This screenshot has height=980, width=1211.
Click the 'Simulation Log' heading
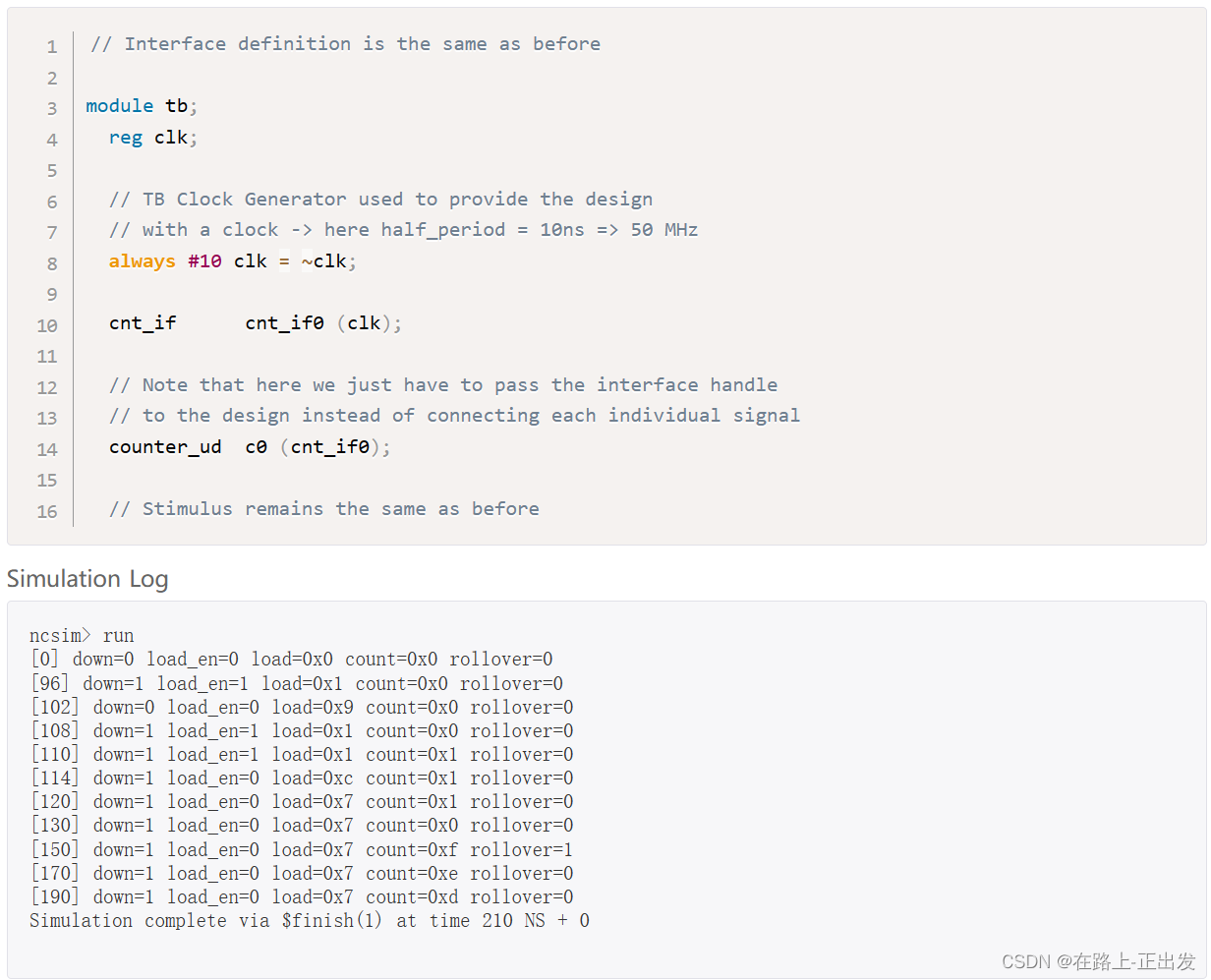[x=87, y=579]
